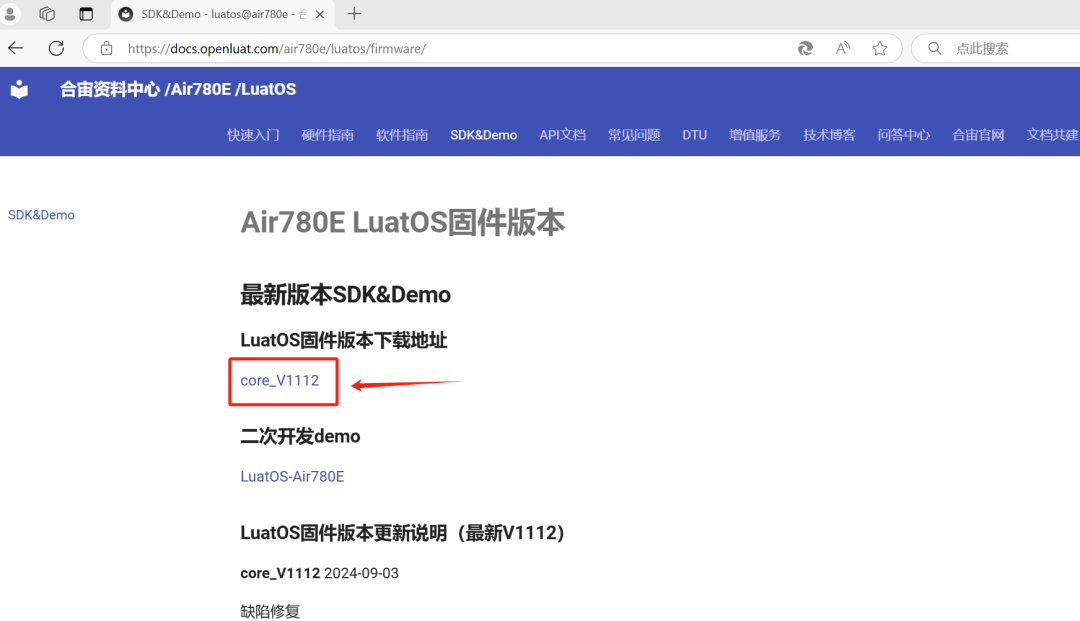Open the search box magnifier icon
The image size is (1080, 621).
click(x=933, y=47)
